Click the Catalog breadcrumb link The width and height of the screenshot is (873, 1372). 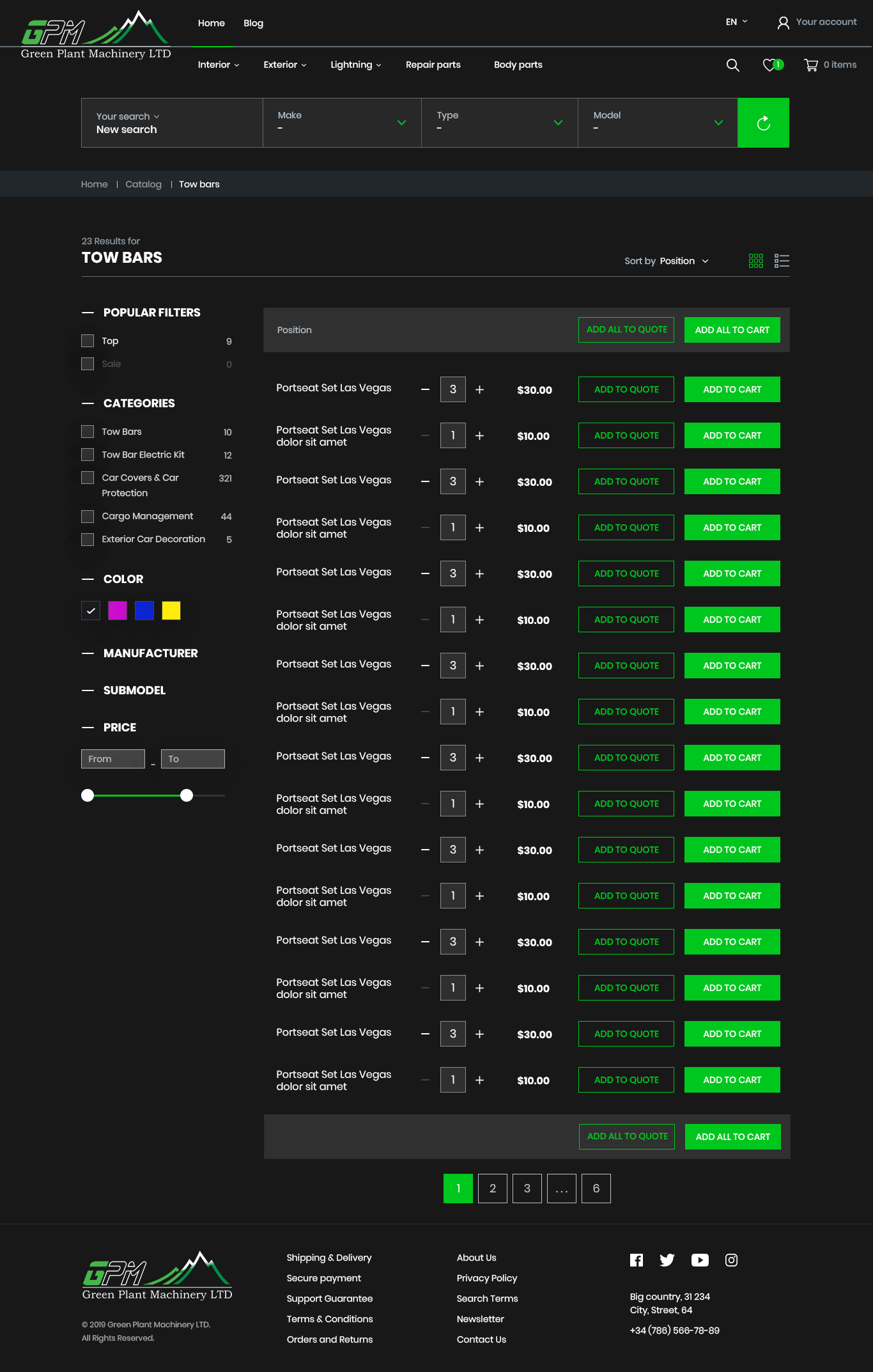143,184
